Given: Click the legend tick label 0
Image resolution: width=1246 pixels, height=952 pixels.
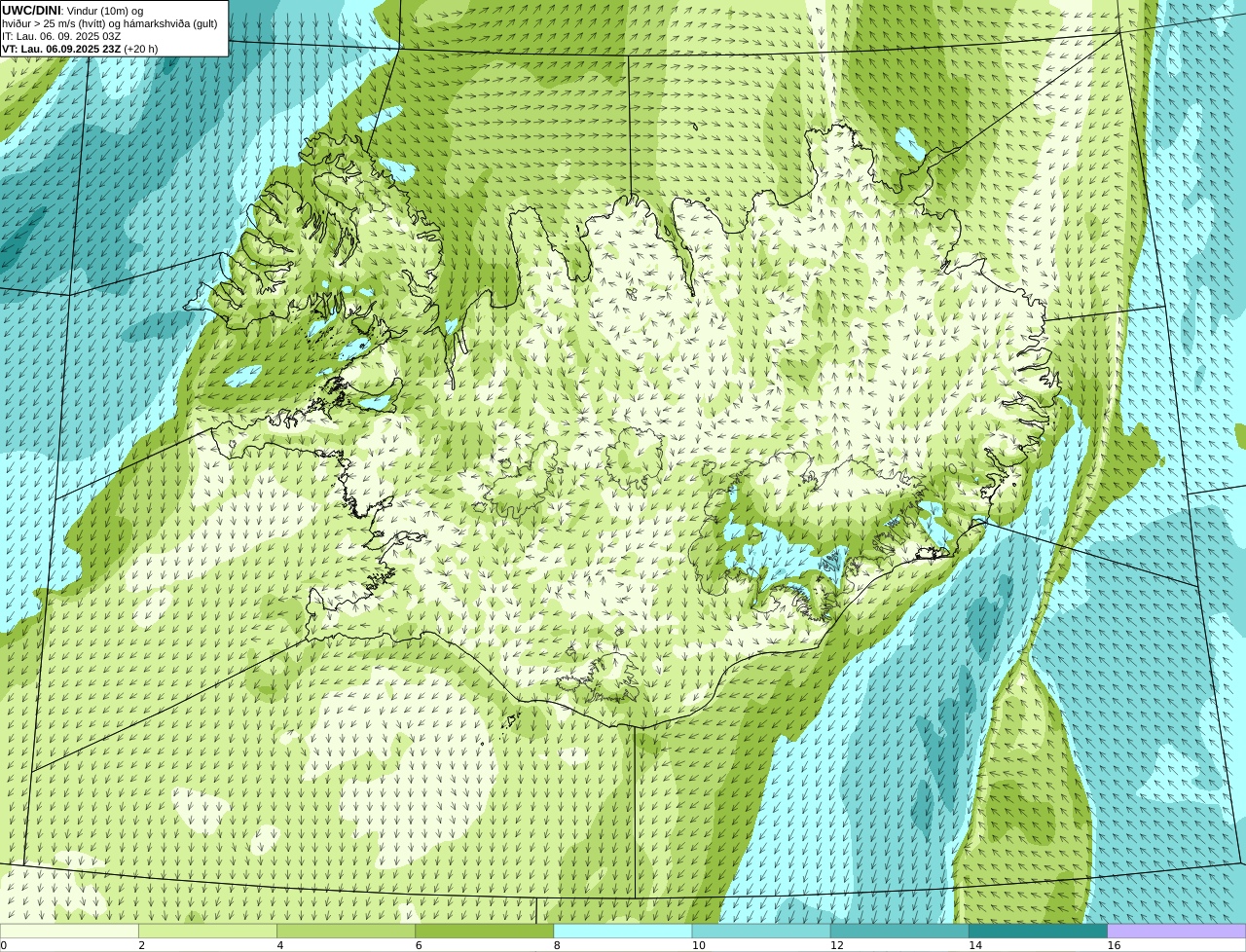Looking at the screenshot, I should tap(4, 945).
